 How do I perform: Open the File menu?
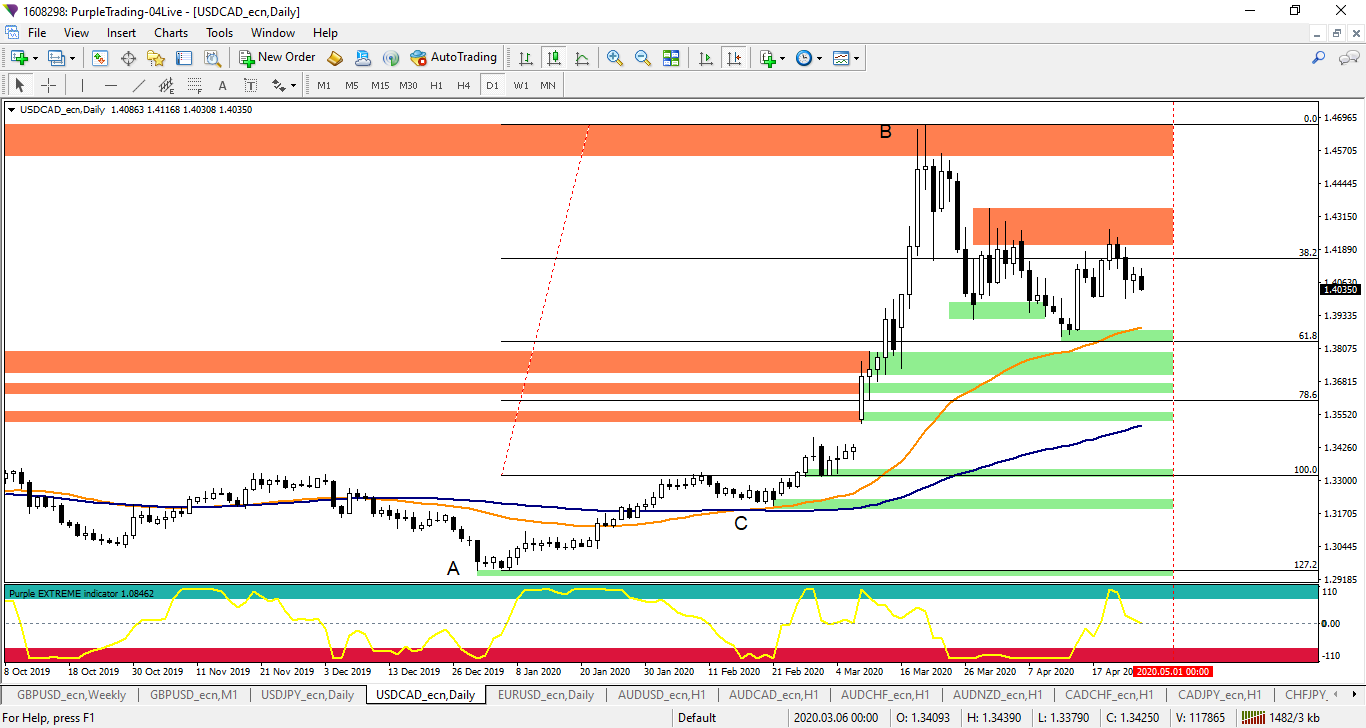click(36, 32)
